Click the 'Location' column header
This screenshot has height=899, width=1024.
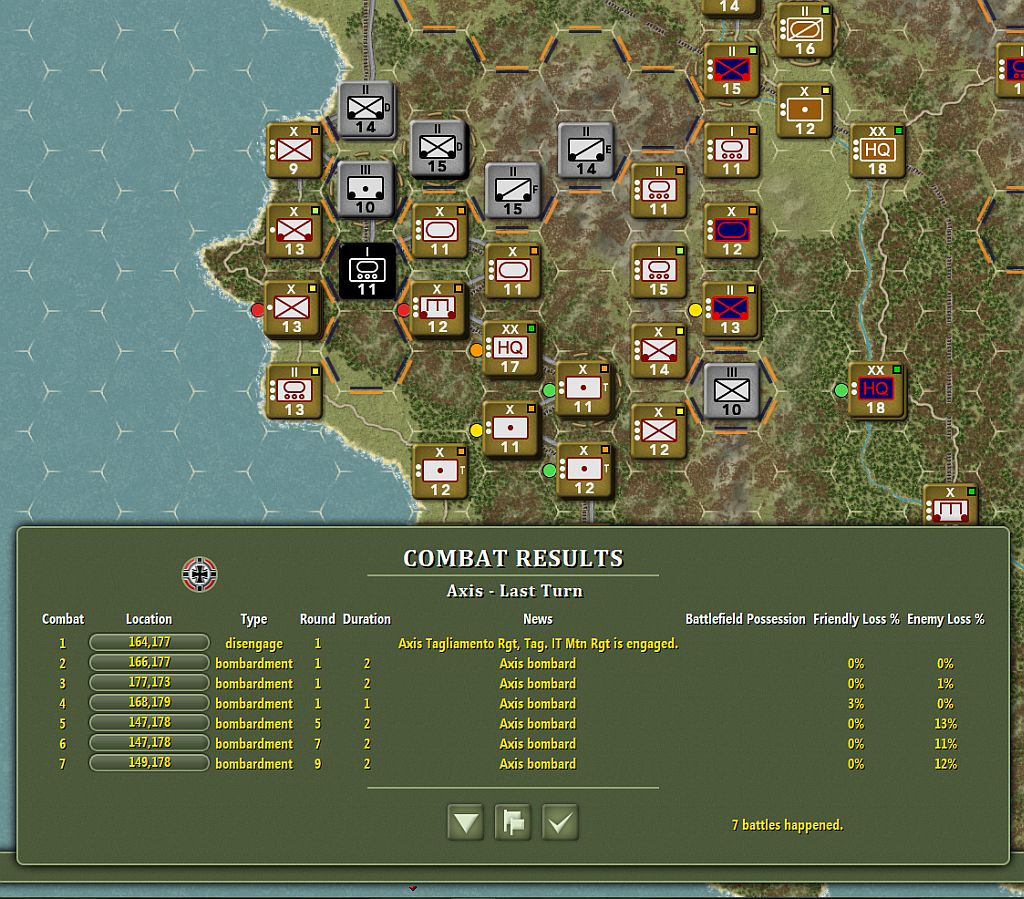tap(149, 619)
